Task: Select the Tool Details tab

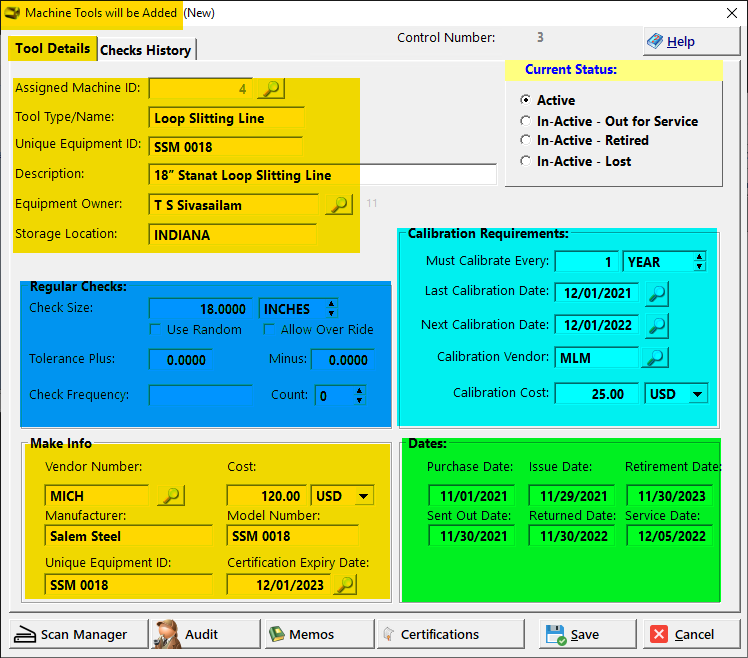Action: [x=53, y=48]
